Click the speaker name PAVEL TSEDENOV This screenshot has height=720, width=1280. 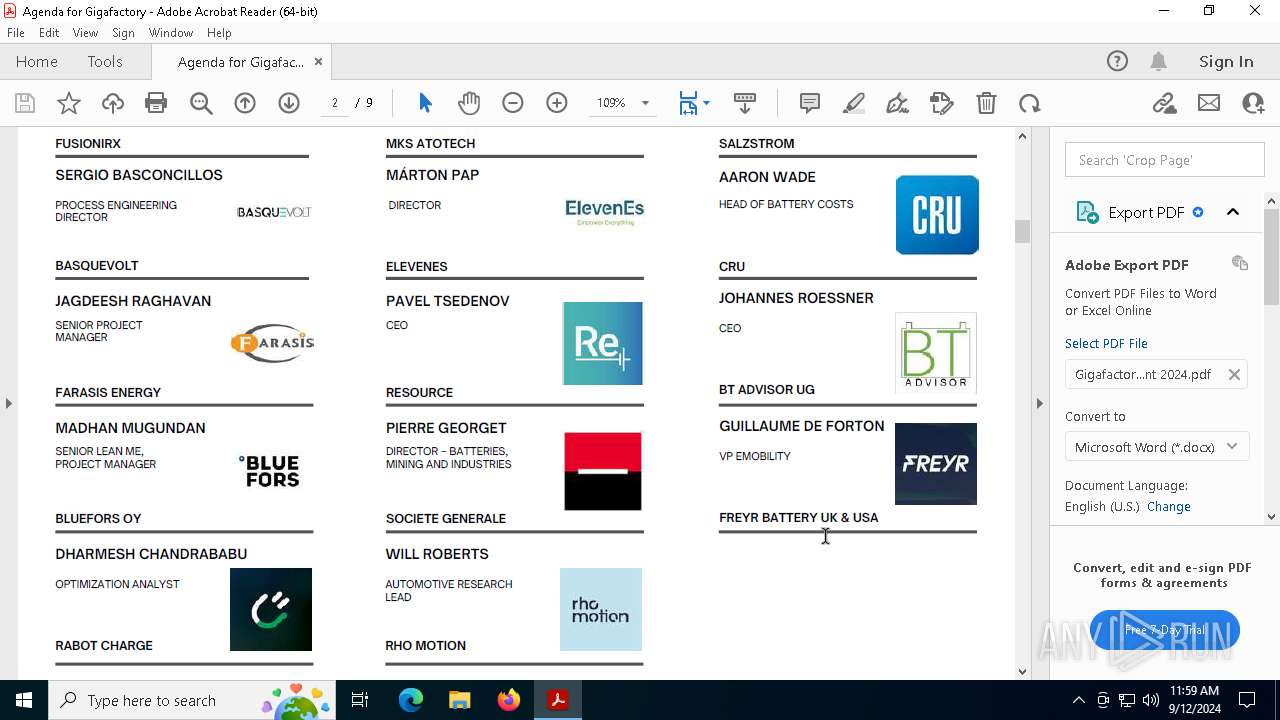(448, 301)
